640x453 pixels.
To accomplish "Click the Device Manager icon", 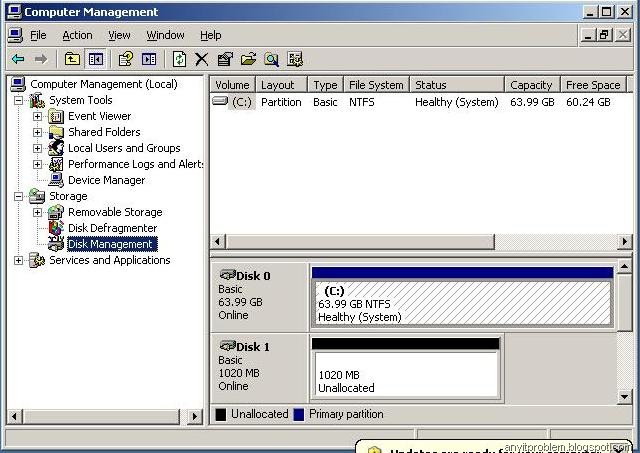I will (56, 180).
